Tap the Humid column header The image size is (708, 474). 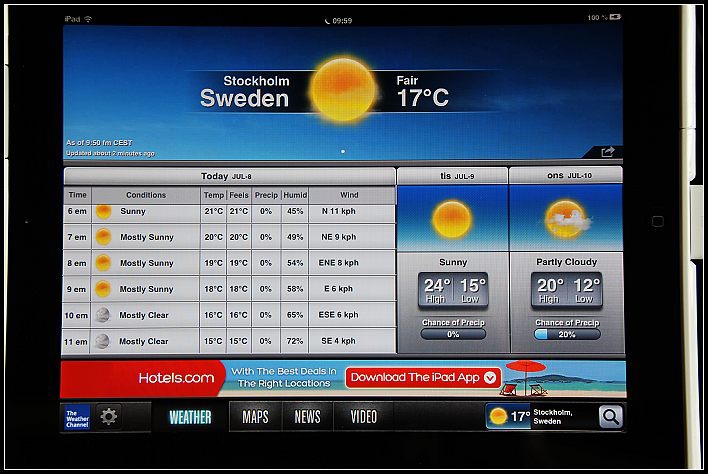tap(295, 195)
